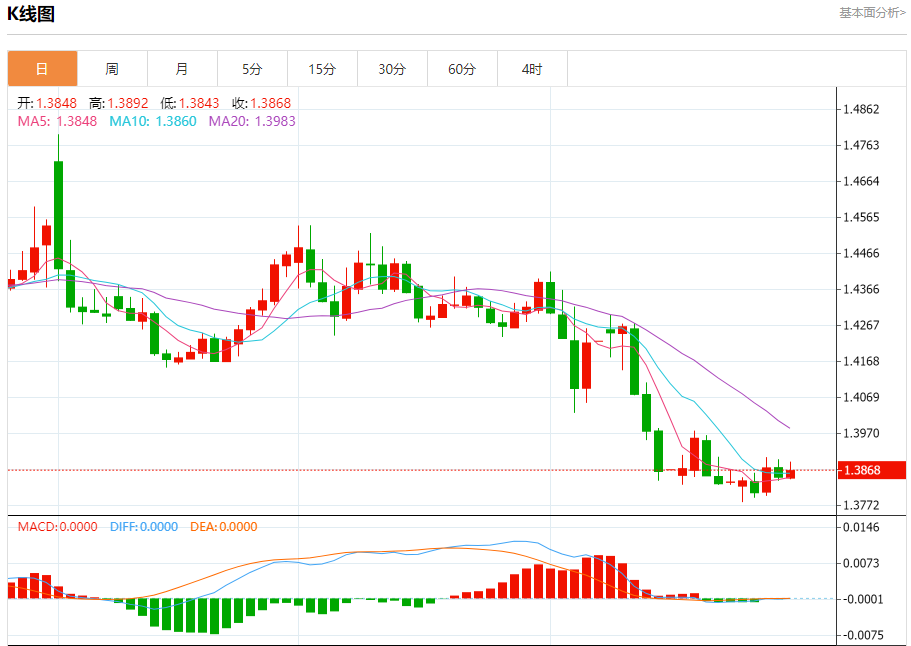Click the 高: 1.3892 high value
Screen dimensions: 911x646
(119, 103)
